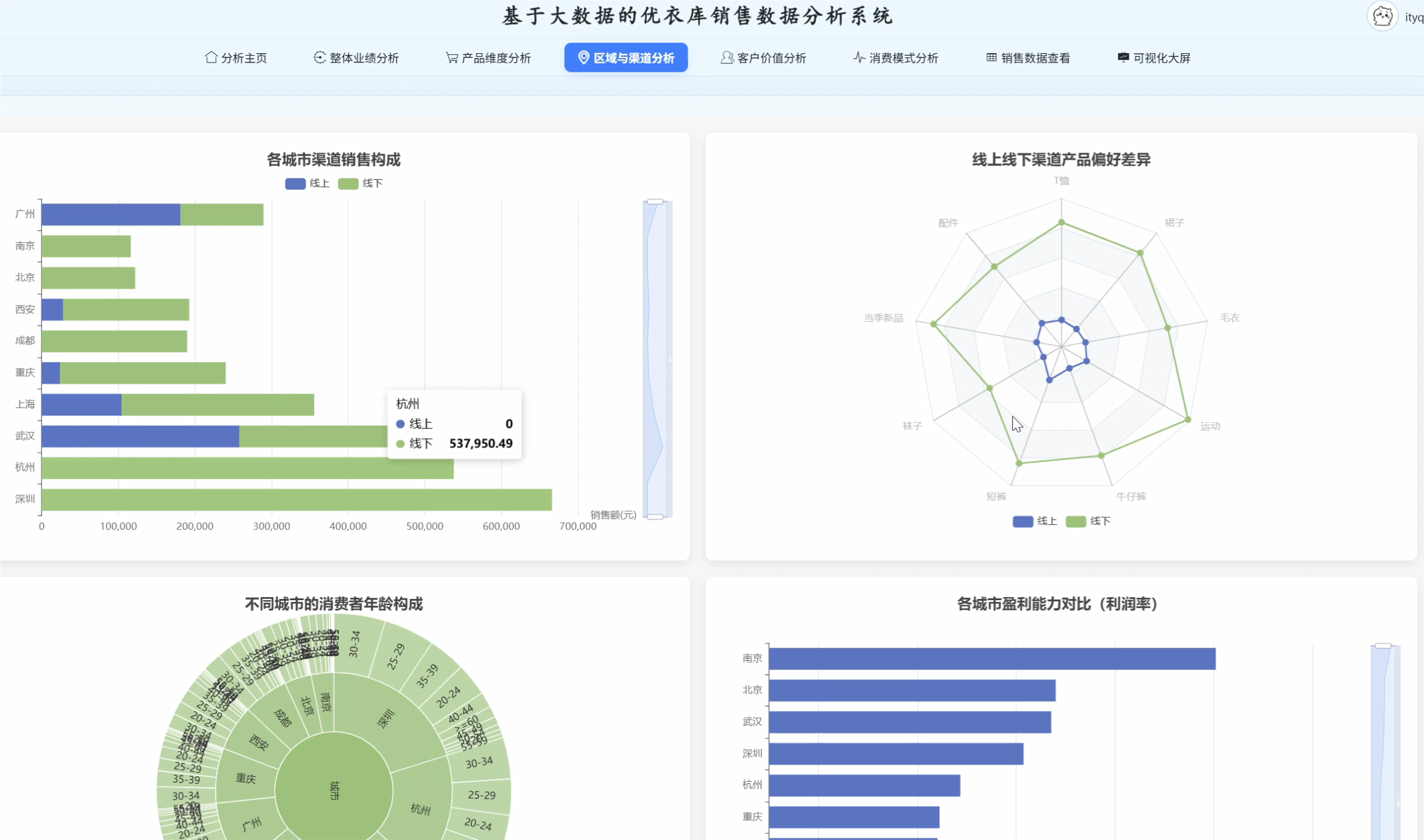This screenshot has height=840, width=1424.
Task: Click the location pin icon on 区域与渠道分析
Action: click(583, 57)
